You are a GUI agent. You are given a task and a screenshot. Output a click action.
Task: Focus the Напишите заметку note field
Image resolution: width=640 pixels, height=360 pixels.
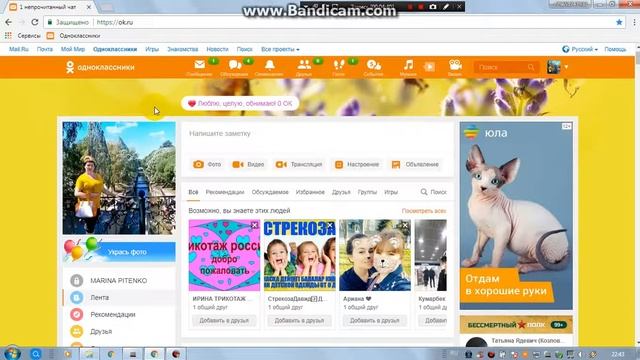(318, 134)
